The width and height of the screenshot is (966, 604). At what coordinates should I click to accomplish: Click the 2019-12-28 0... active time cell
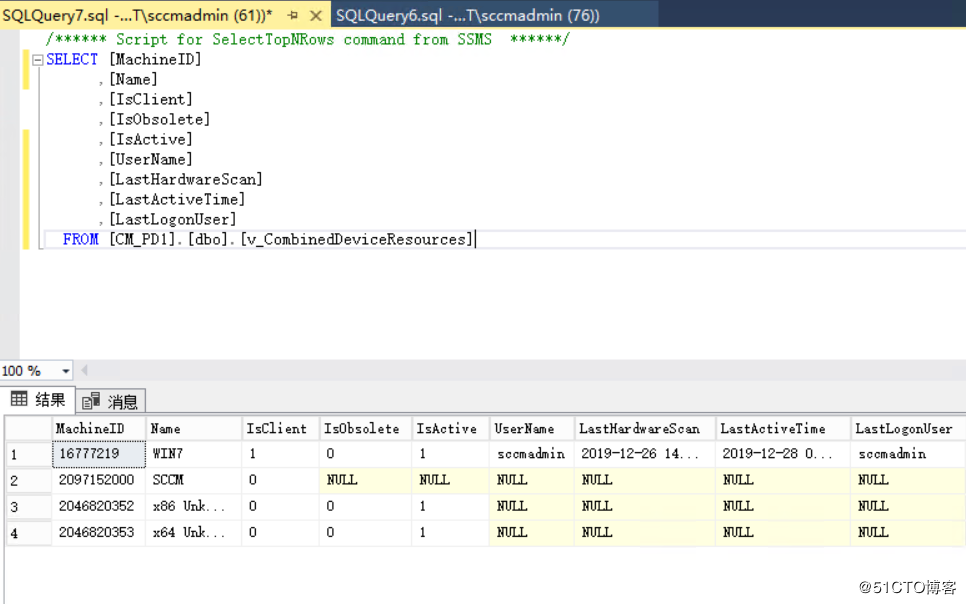pyautogui.click(x=782, y=454)
